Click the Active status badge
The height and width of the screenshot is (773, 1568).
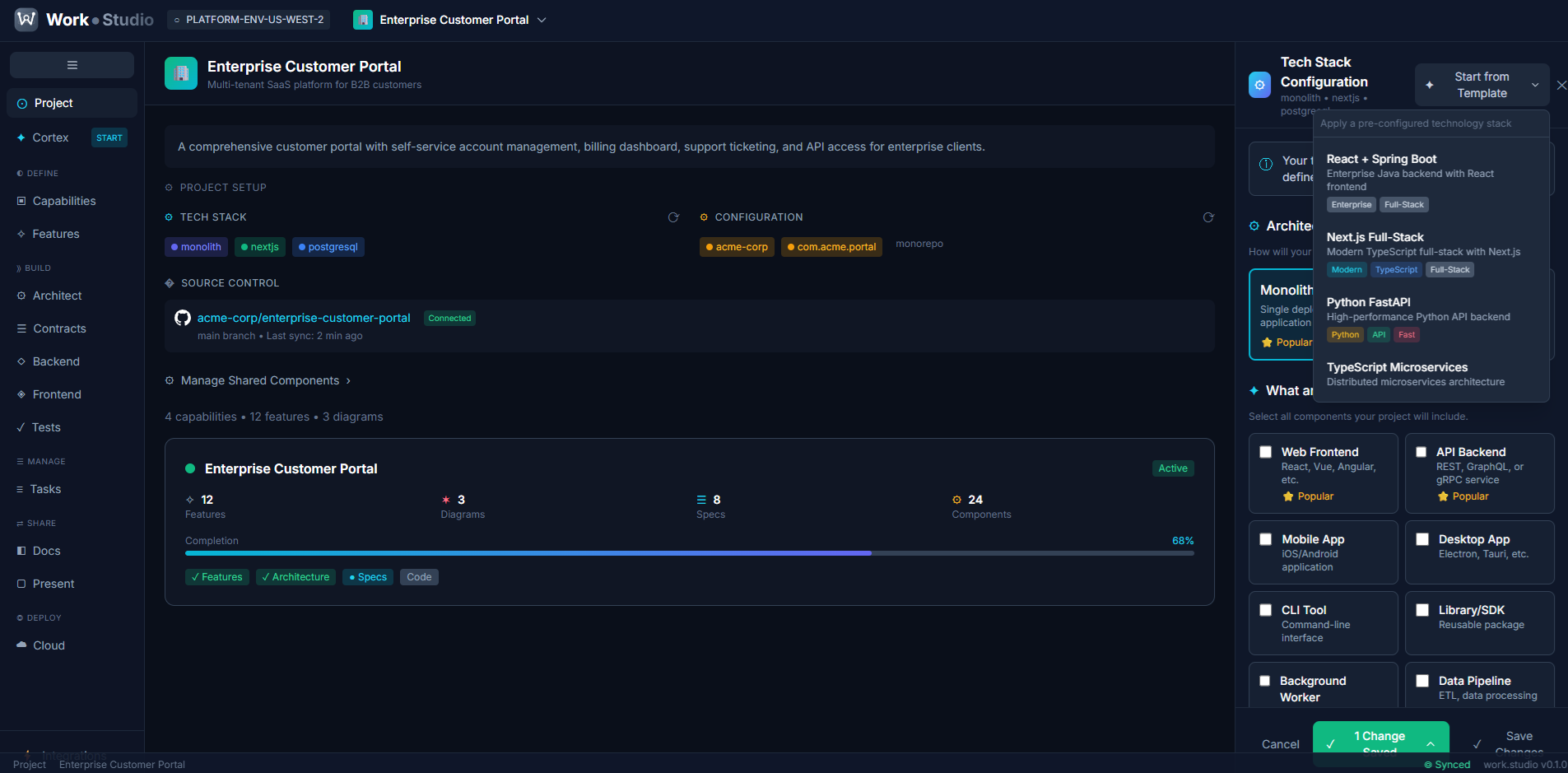pyautogui.click(x=1173, y=468)
